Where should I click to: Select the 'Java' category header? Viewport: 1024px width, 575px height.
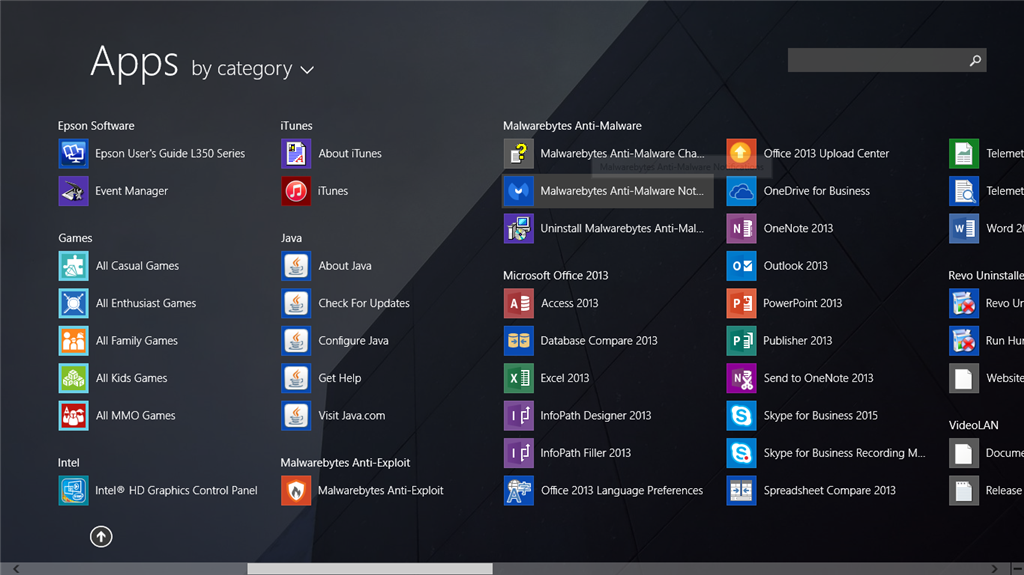[x=291, y=238]
